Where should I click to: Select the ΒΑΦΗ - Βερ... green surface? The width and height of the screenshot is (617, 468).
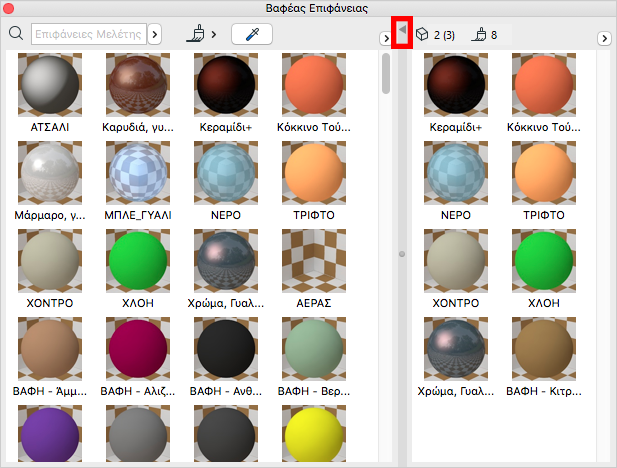point(314,349)
